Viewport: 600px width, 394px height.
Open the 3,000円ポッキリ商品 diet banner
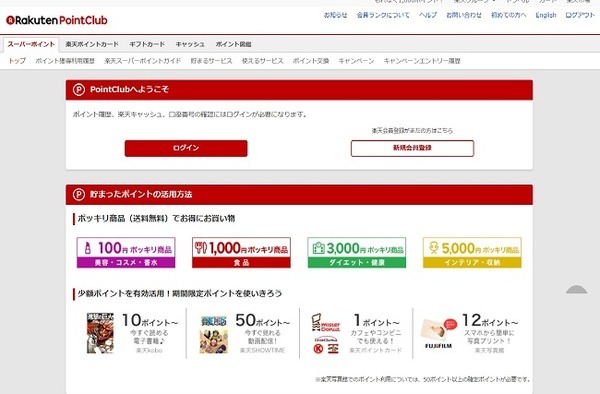click(x=357, y=252)
